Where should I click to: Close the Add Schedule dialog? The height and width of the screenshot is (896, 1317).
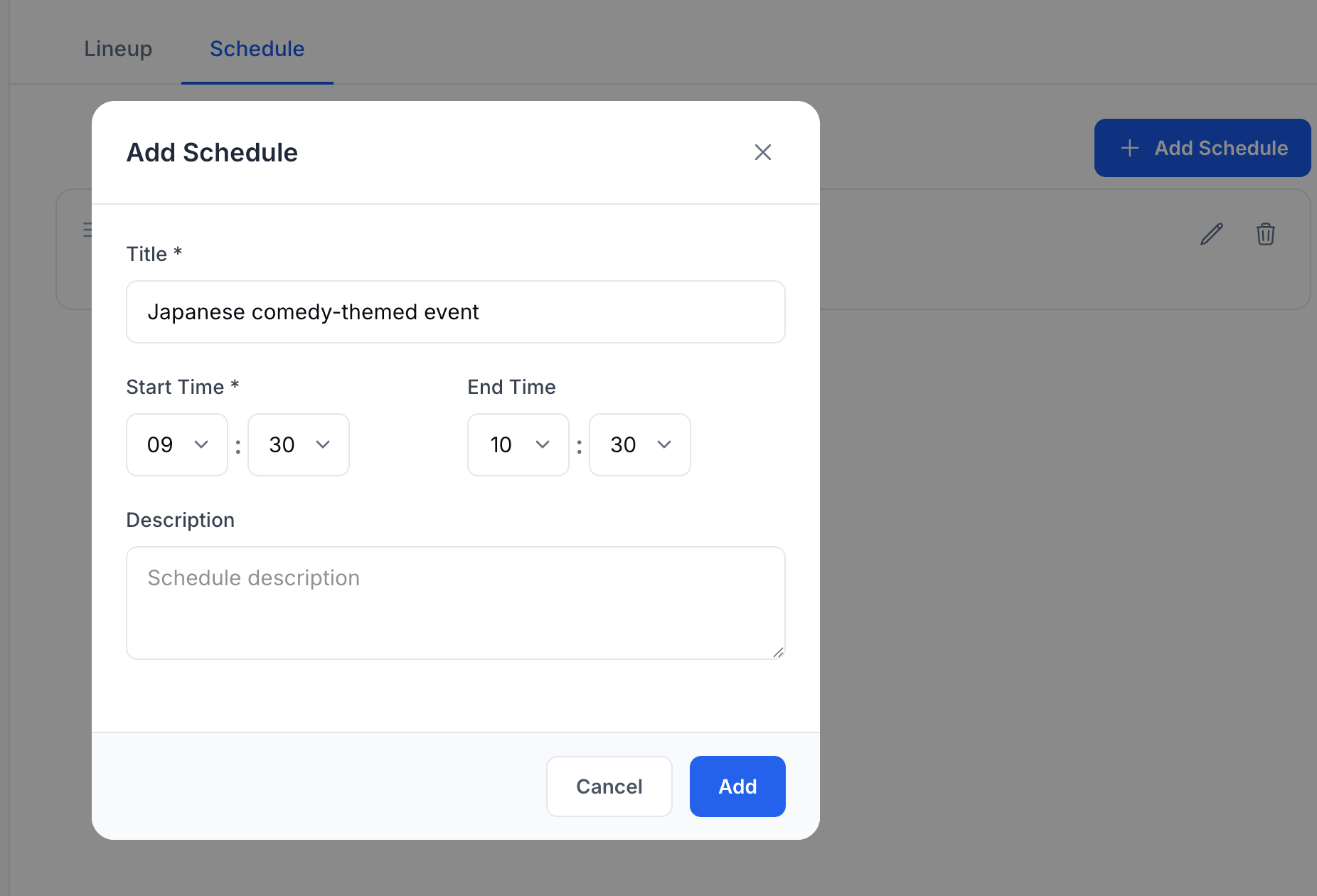tap(762, 152)
